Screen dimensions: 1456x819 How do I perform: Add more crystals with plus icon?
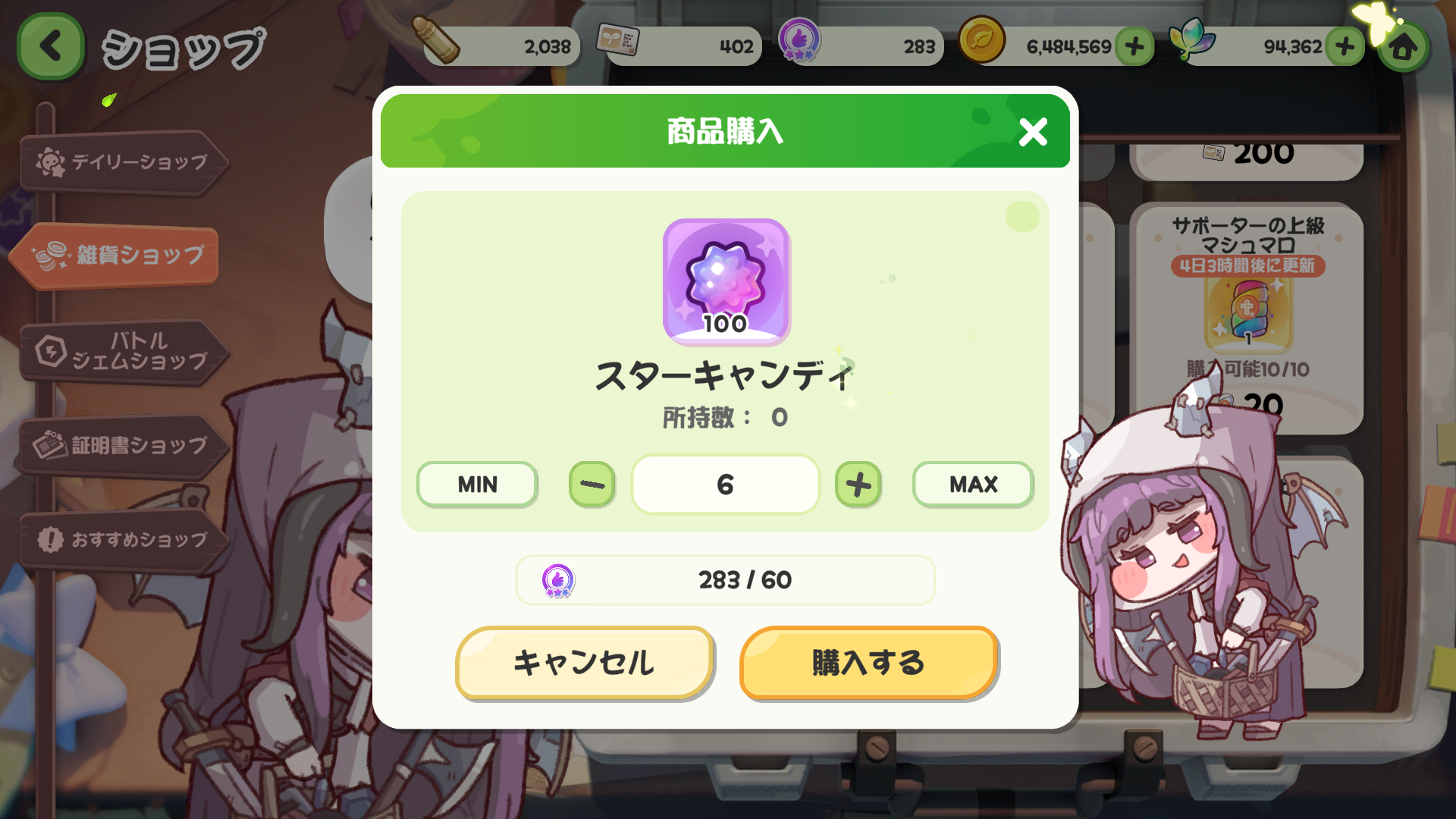pyautogui.click(x=1345, y=47)
